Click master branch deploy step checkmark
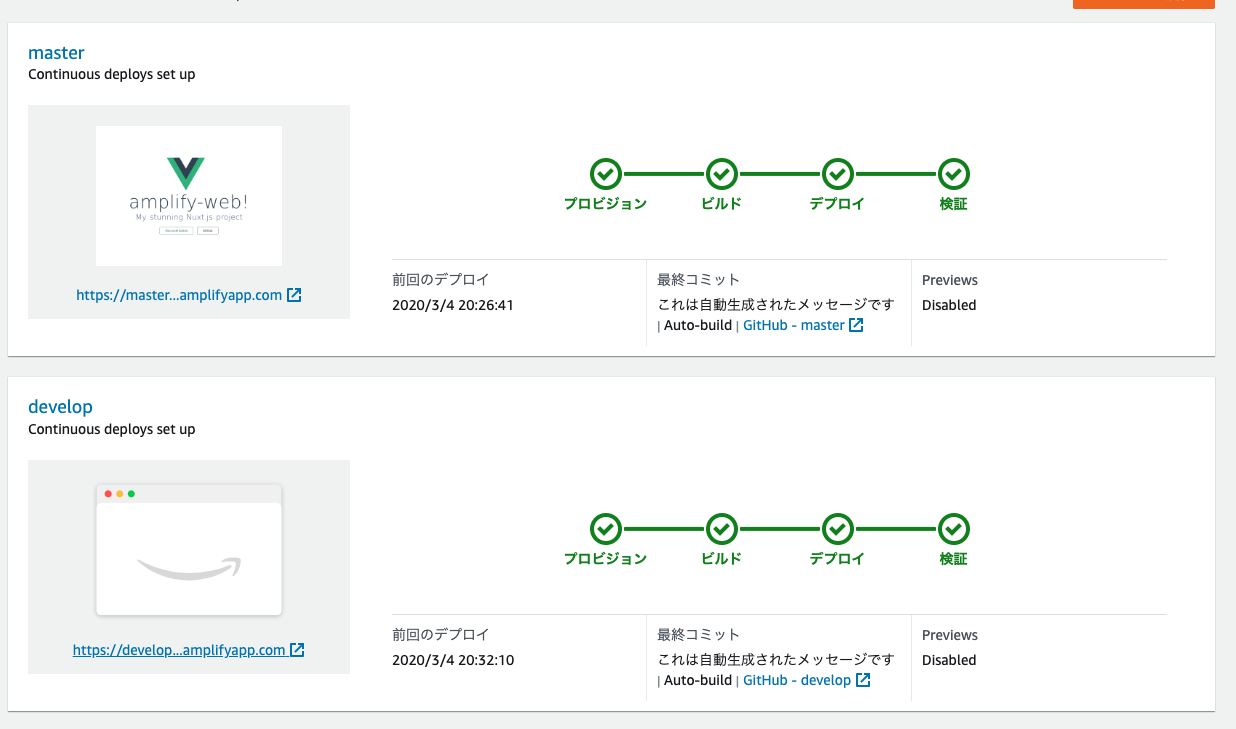This screenshot has width=1236, height=729. coord(837,174)
